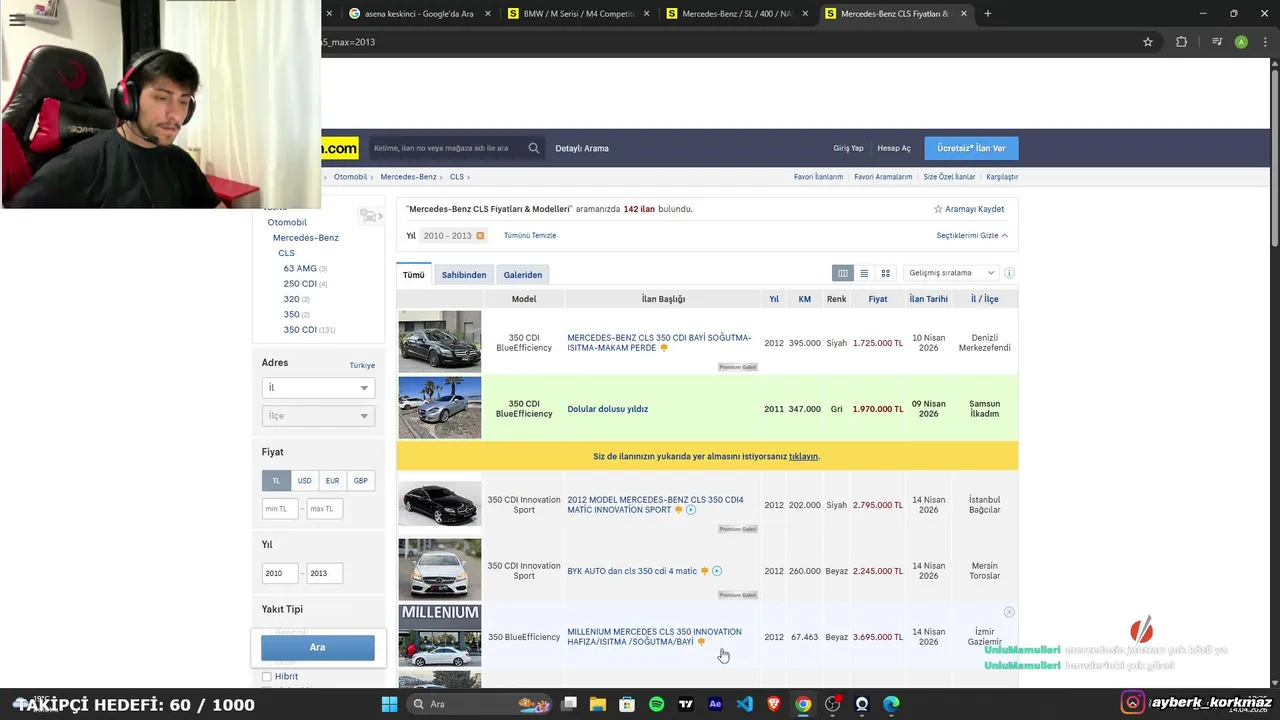The width and height of the screenshot is (1280, 720).
Task: Open Microsoft Store from the taskbar
Action: (x=627, y=704)
